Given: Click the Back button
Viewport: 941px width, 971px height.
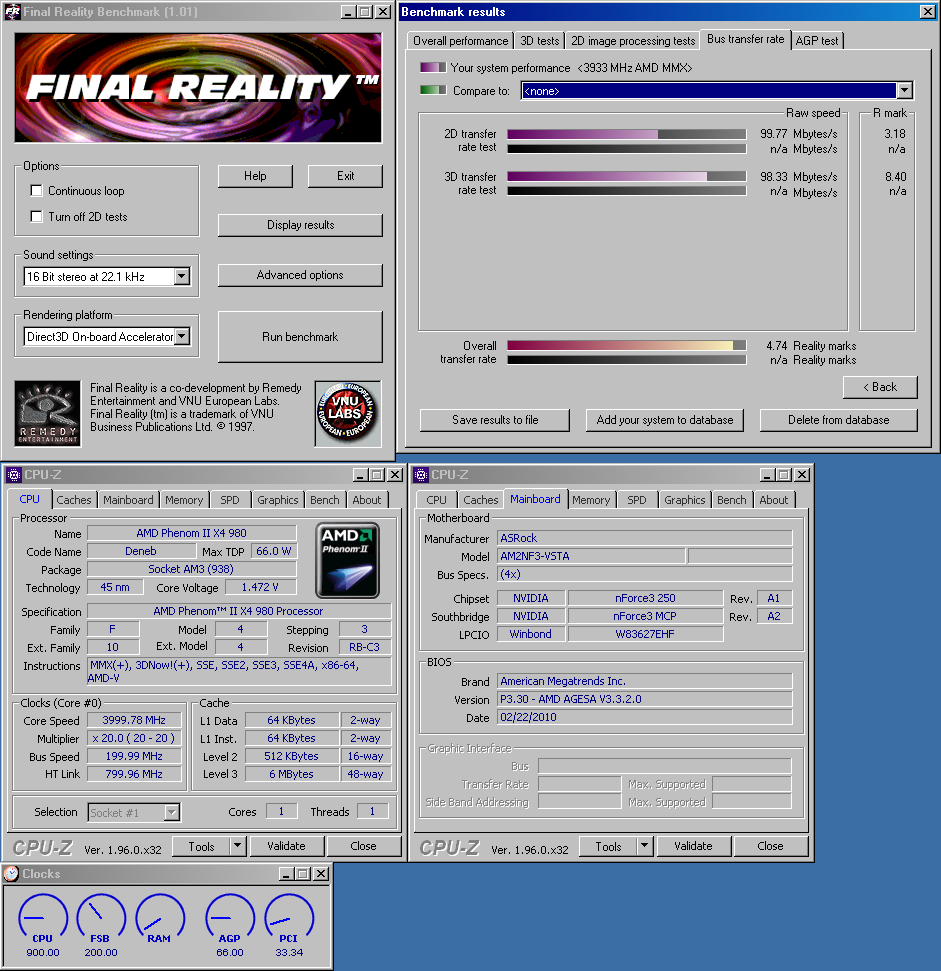Looking at the screenshot, I should click(x=880, y=387).
